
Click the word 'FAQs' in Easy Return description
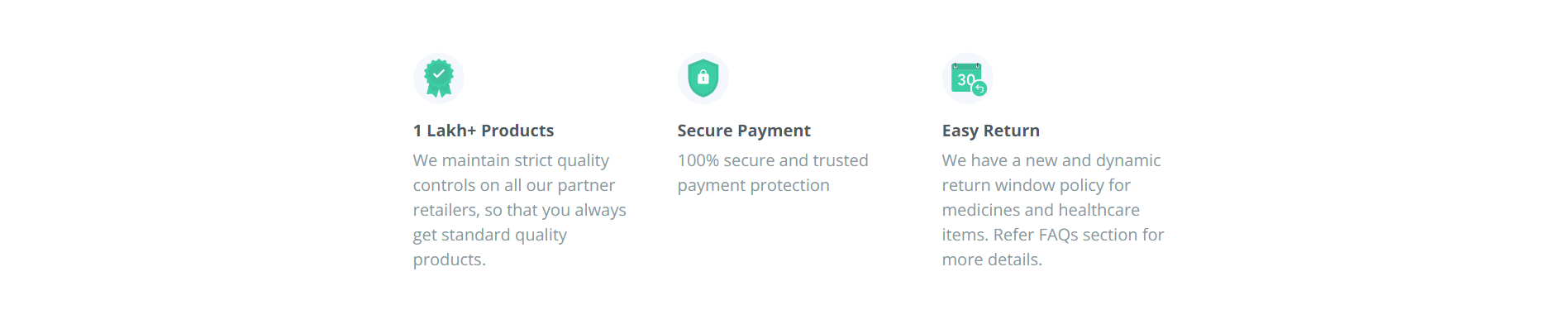click(x=1058, y=235)
